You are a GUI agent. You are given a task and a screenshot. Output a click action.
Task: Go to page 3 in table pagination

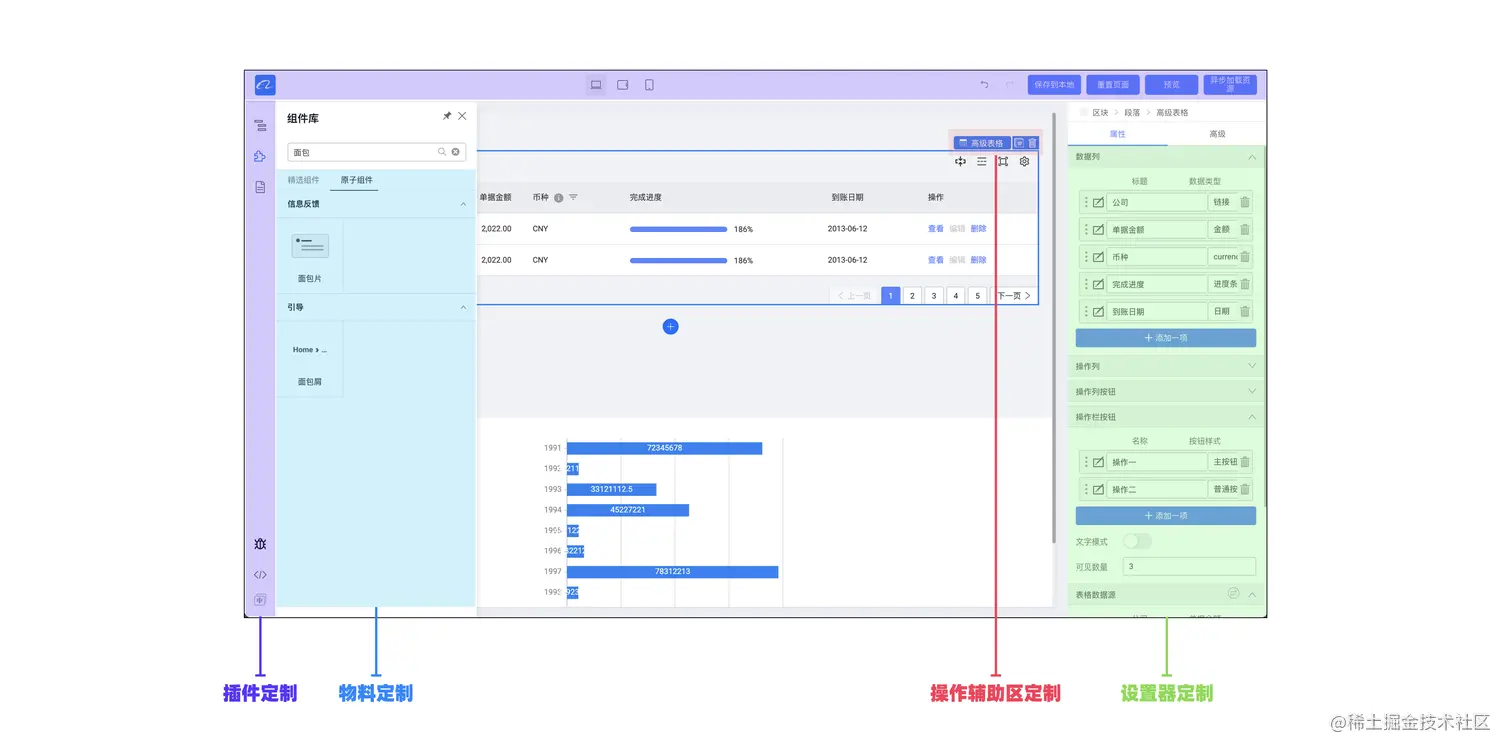934,296
